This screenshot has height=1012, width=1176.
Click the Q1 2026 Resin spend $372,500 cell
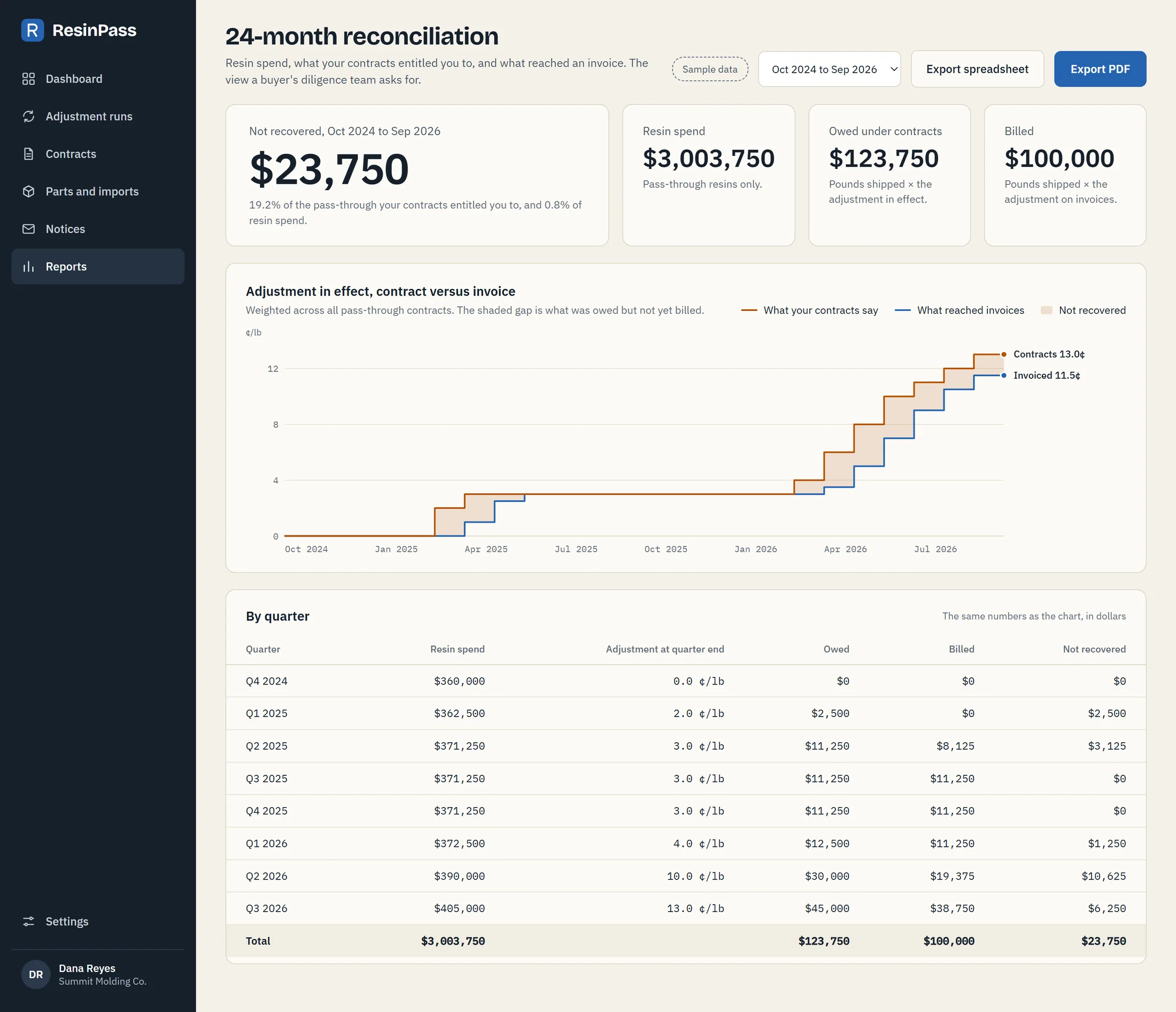(x=459, y=844)
